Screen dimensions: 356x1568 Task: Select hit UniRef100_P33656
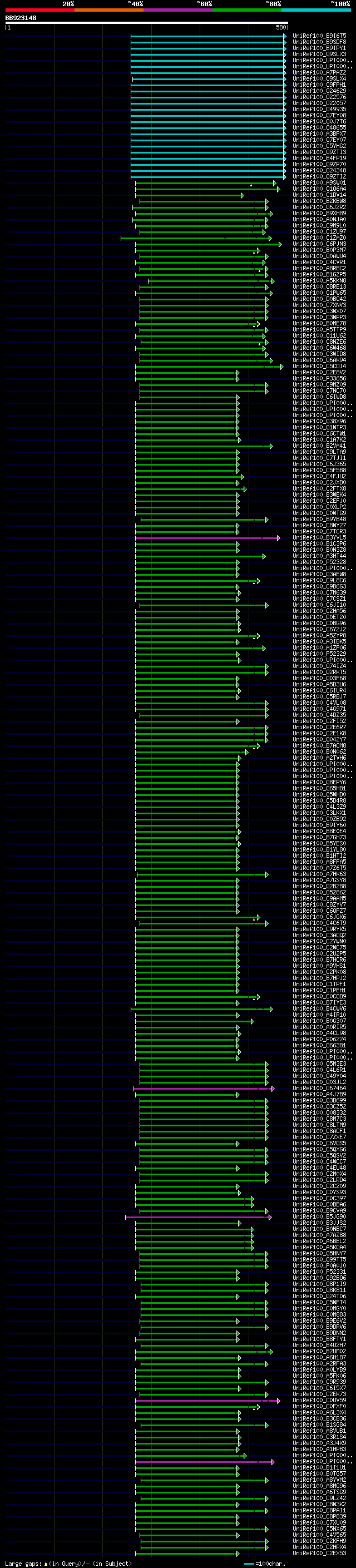(x=319, y=379)
